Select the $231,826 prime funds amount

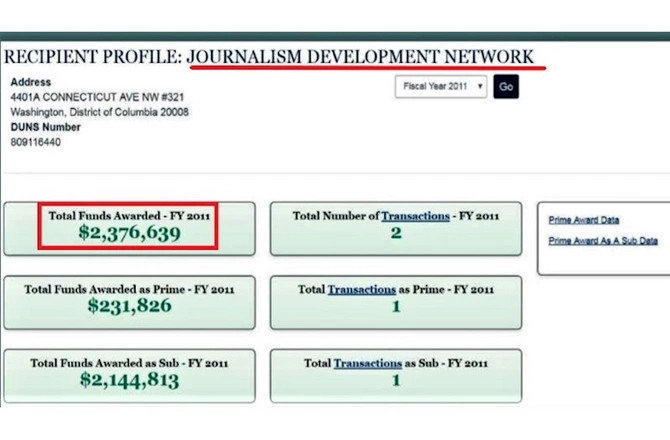[x=129, y=306]
